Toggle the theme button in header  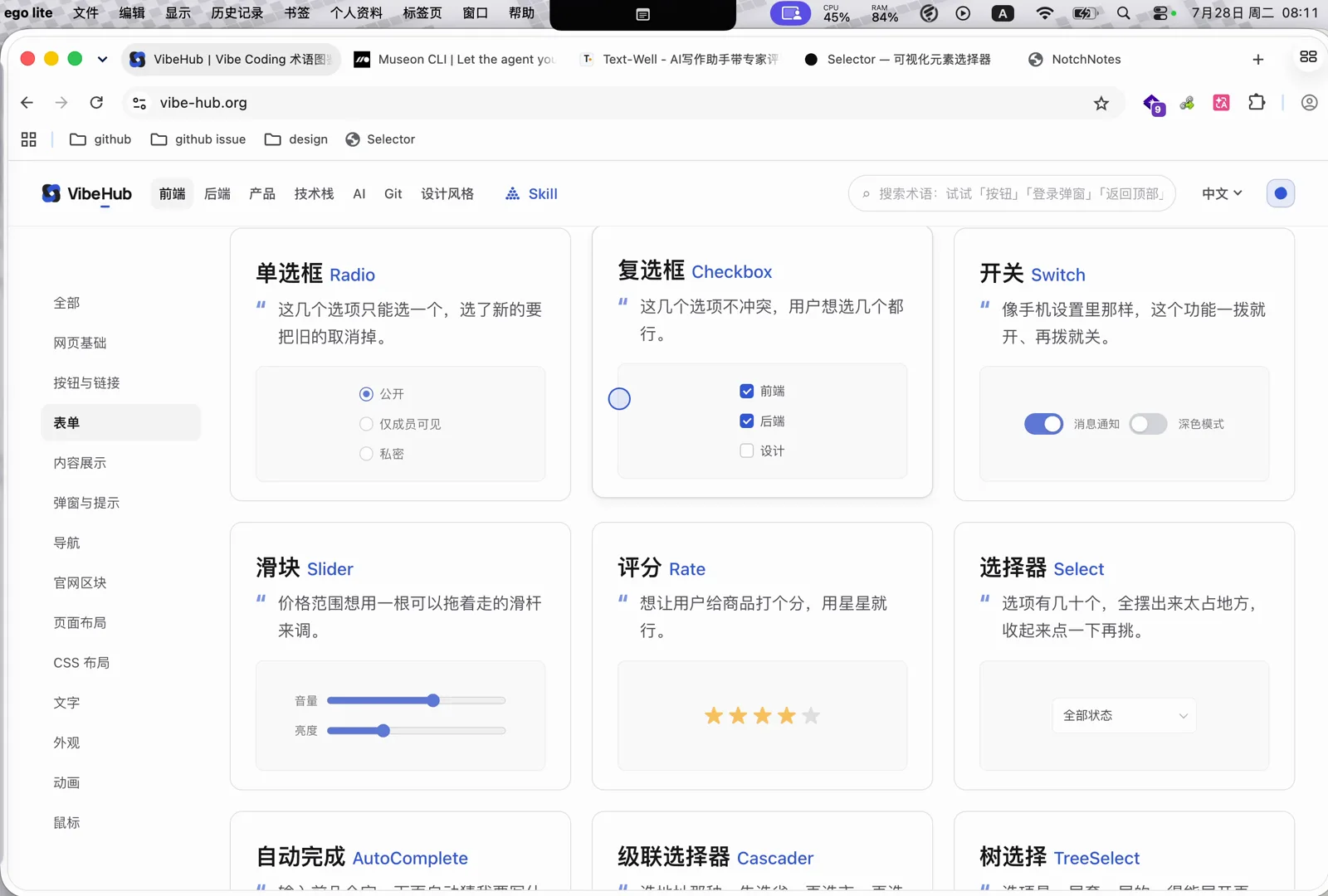click(x=1281, y=193)
